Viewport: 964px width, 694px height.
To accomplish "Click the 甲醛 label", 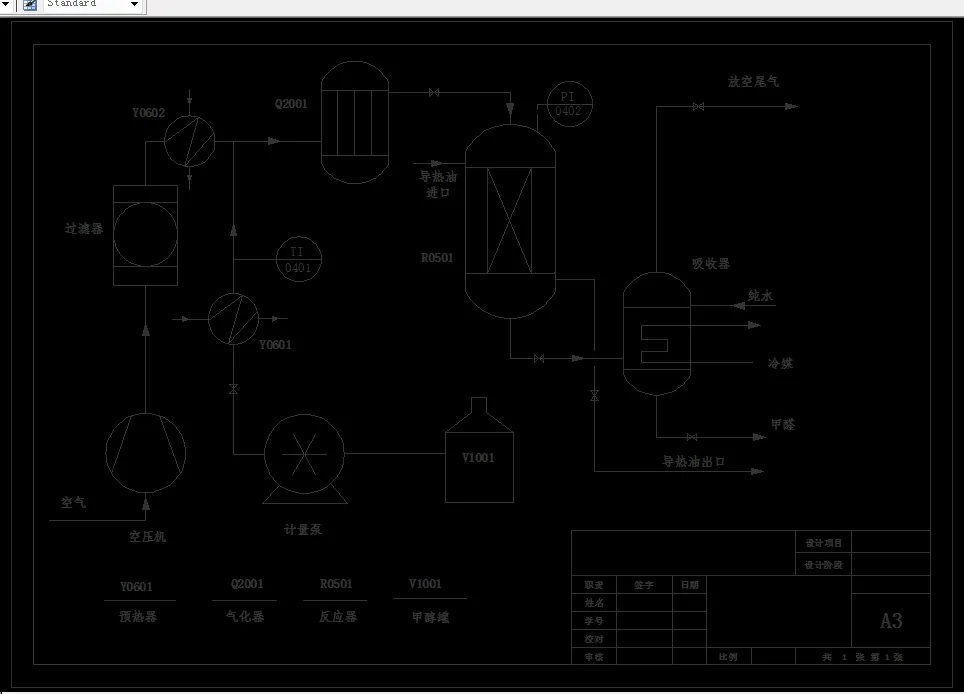I will (x=783, y=424).
